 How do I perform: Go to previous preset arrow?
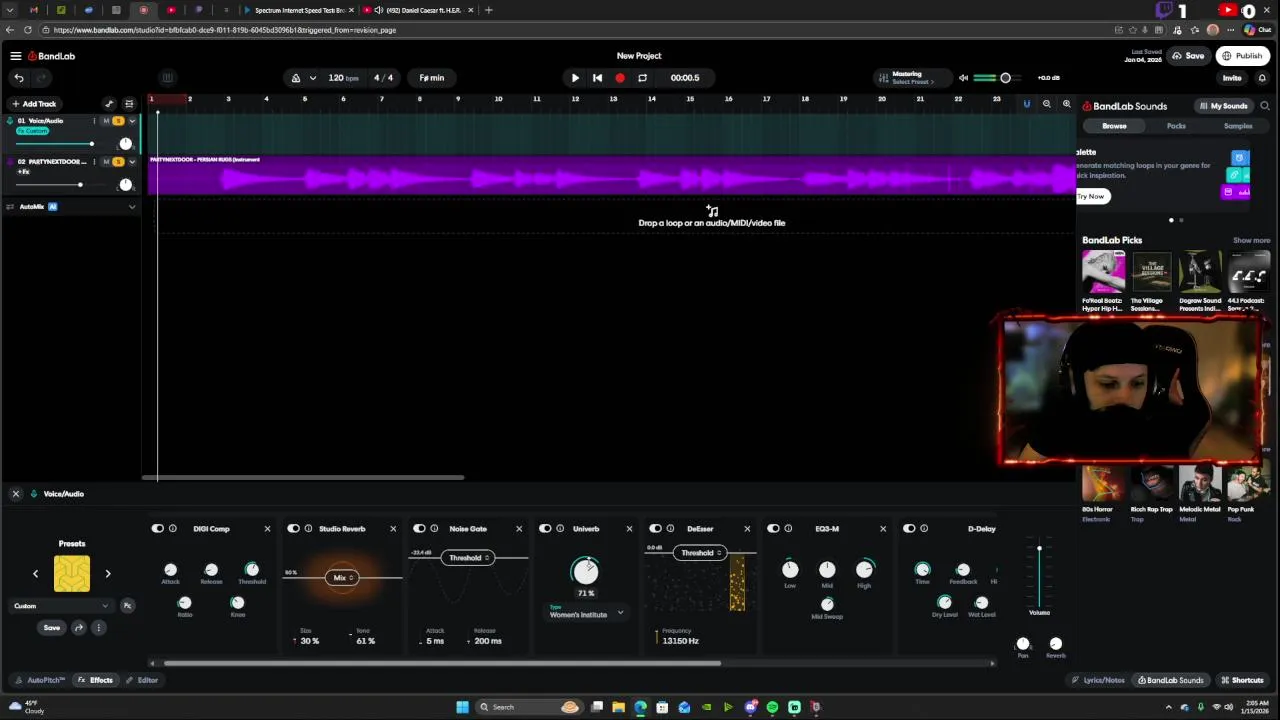pyautogui.click(x=35, y=574)
